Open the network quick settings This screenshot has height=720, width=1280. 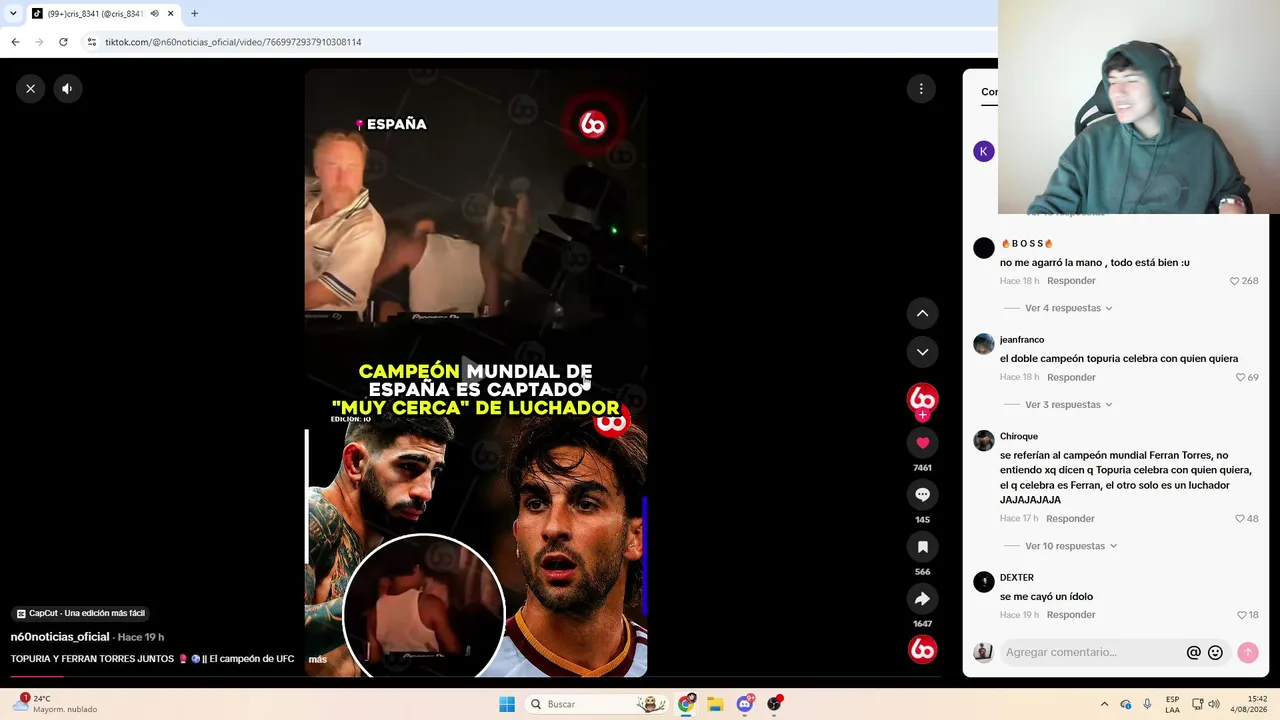[1197, 704]
